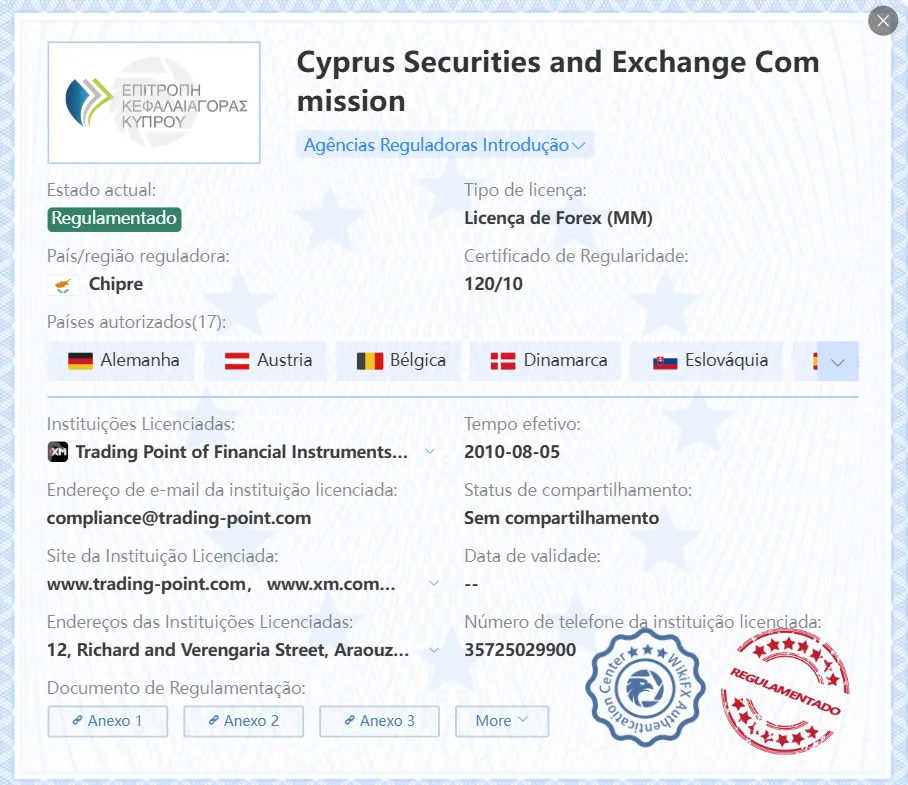Click Trading Point of Financial Instruments name
The image size is (908, 785).
(242, 452)
